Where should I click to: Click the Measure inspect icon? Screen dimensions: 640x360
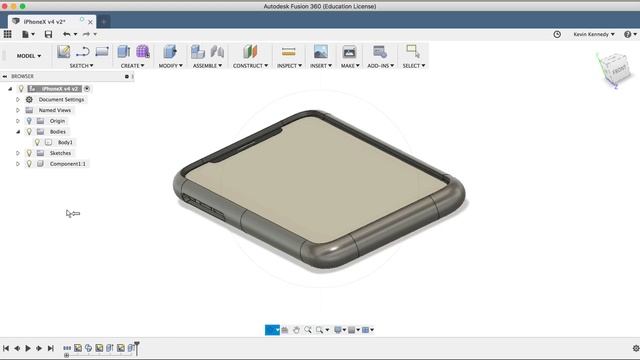[289, 52]
